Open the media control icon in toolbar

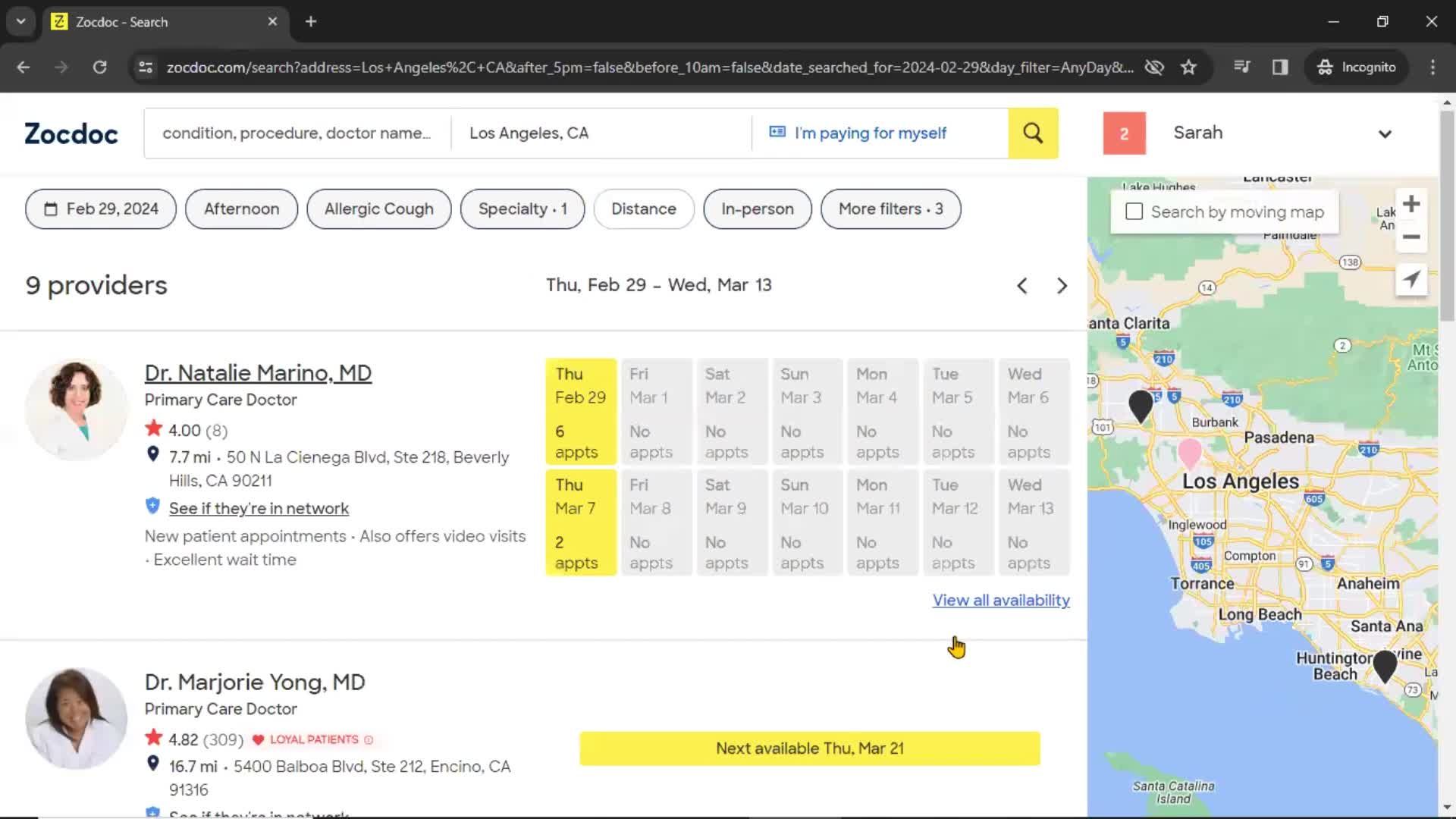1241,67
